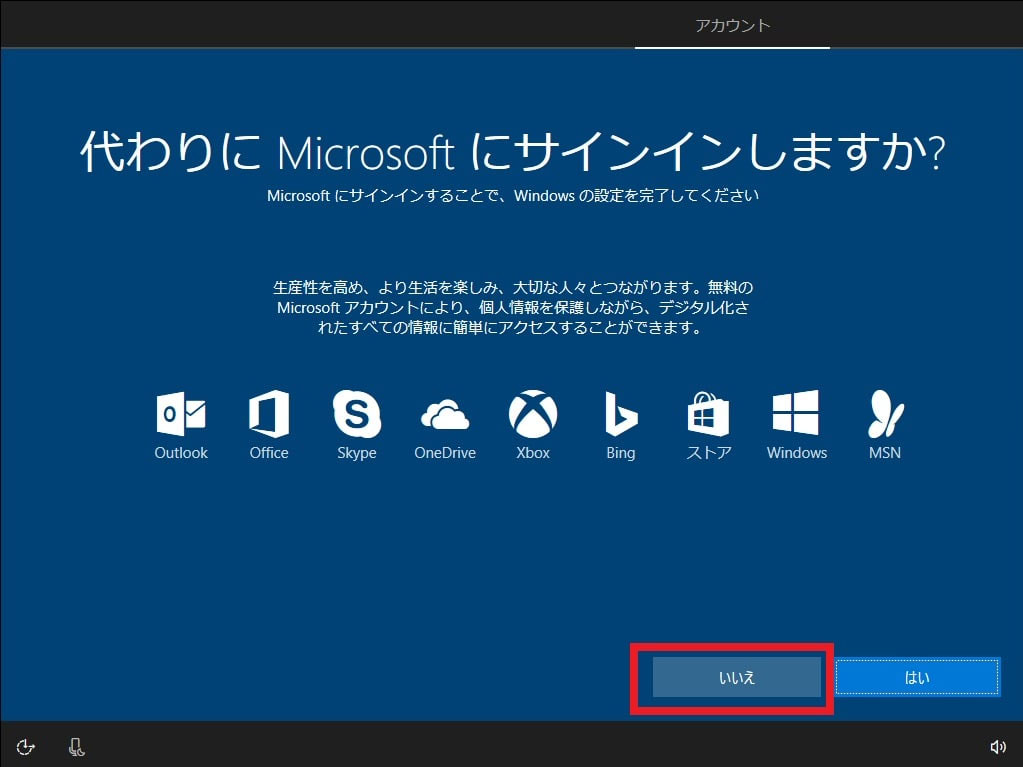Click the ストア store bag icon
This screenshot has width=1023, height=767.
coord(709,414)
